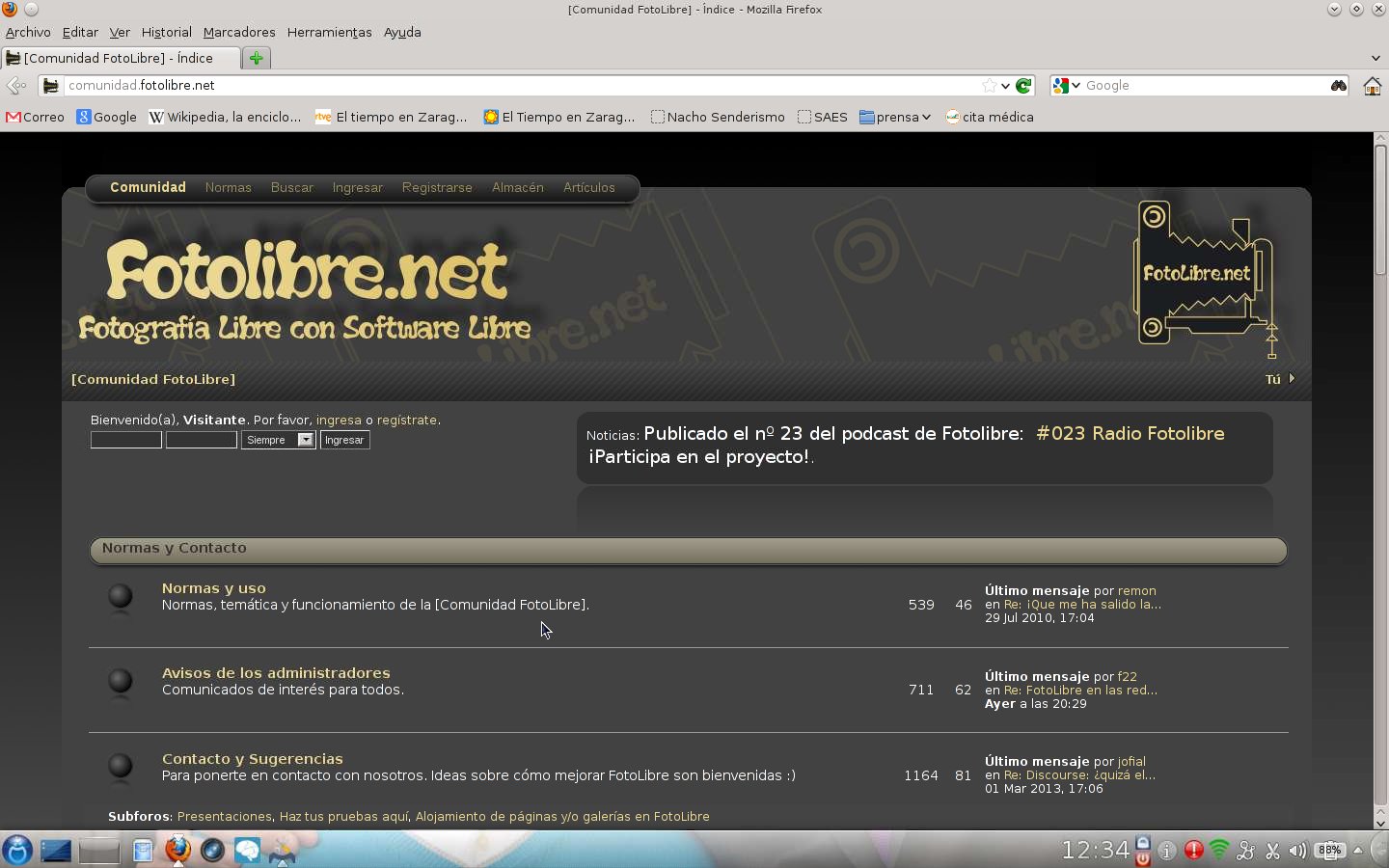Open the list all tabs arrow
Screen dimensions: 1389x868
point(1375,58)
